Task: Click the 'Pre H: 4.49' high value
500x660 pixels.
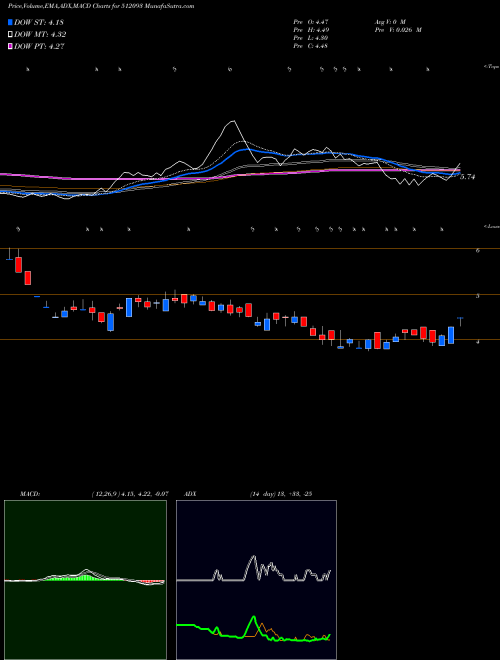Action: point(311,30)
